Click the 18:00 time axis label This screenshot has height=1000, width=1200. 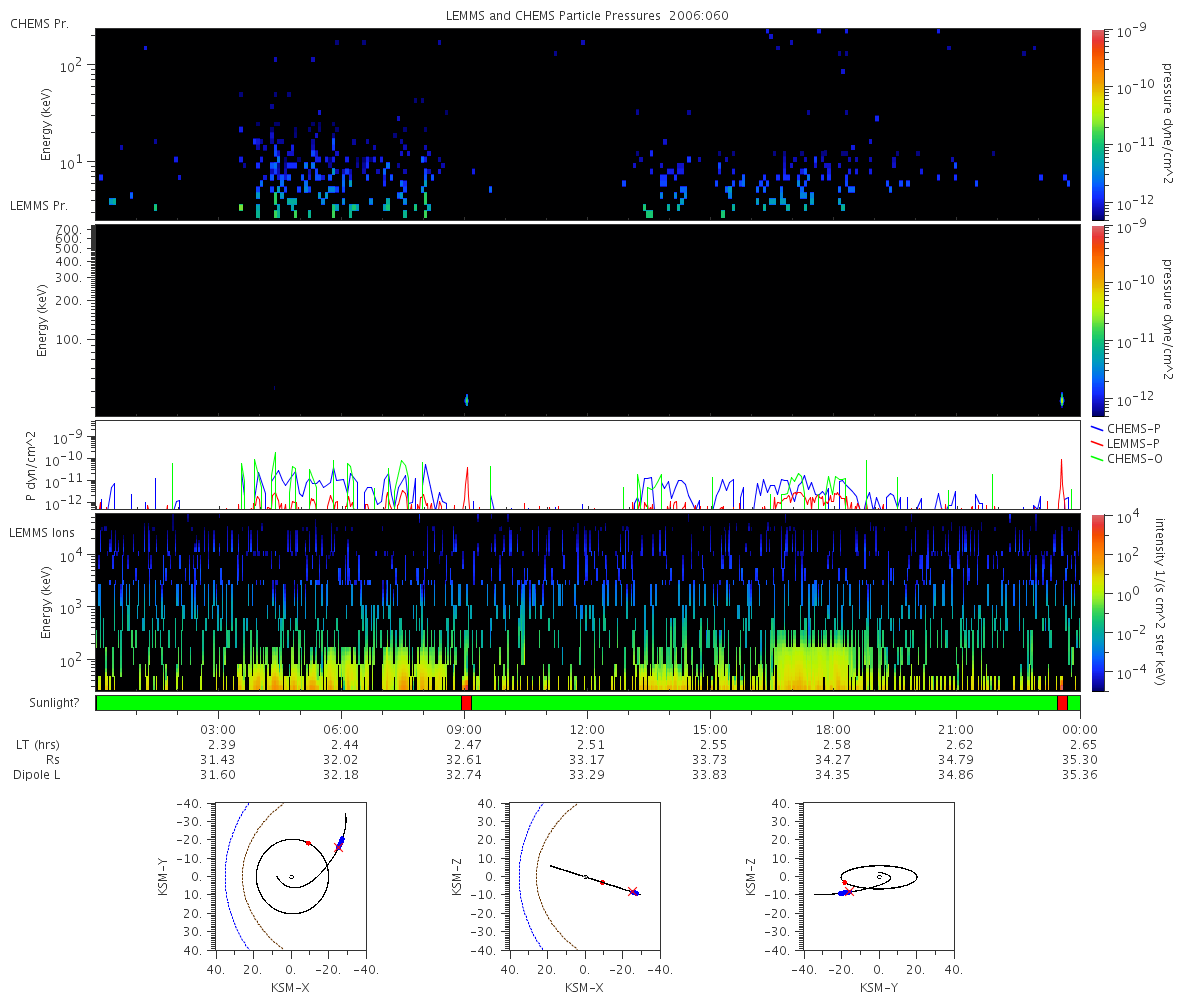coord(833,729)
